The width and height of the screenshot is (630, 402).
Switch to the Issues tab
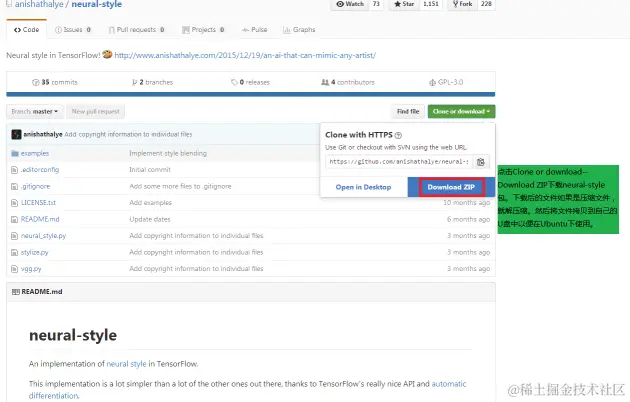pyautogui.click(x=73, y=30)
